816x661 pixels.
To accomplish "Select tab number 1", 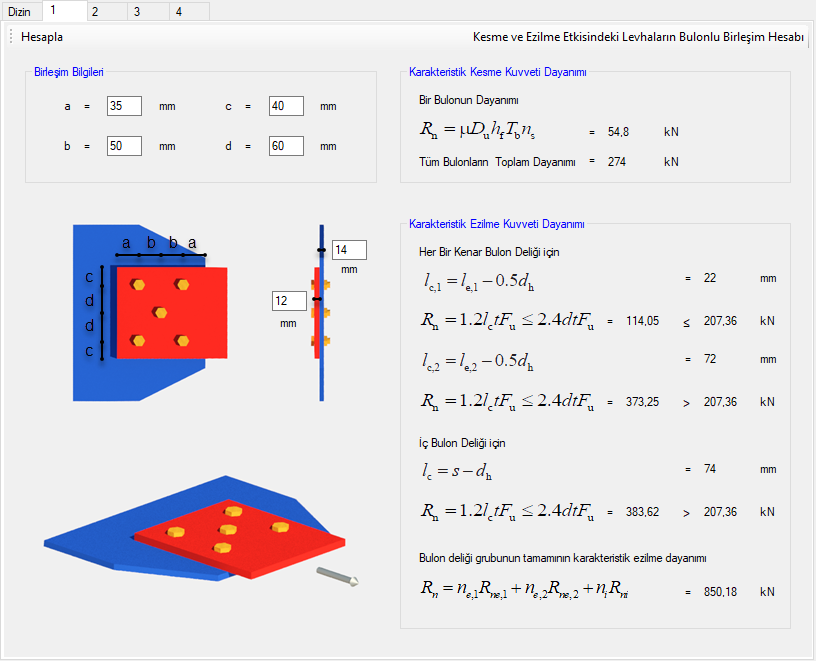I will point(65,10).
